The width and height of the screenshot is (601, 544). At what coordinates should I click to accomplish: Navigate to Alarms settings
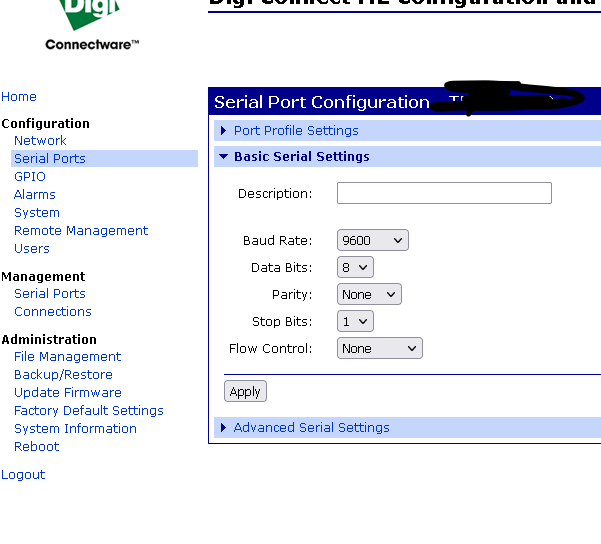(35, 195)
